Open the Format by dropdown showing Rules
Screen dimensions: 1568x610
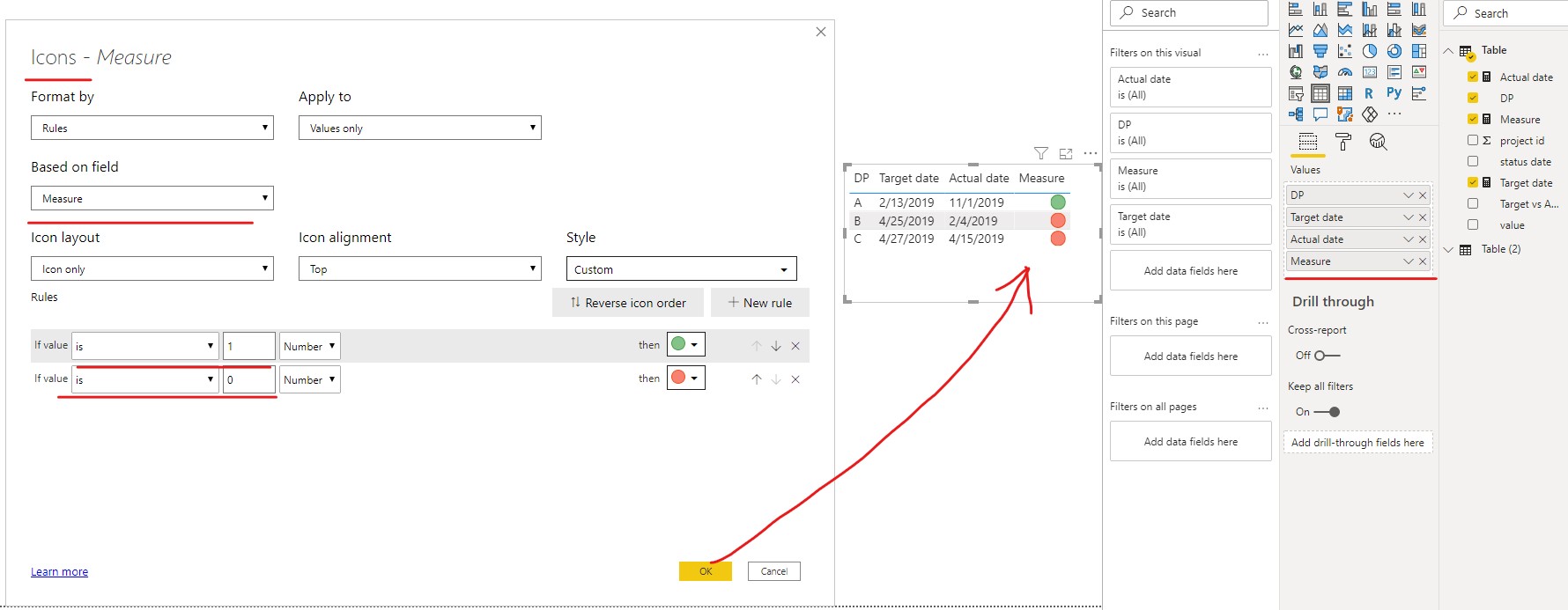click(152, 128)
